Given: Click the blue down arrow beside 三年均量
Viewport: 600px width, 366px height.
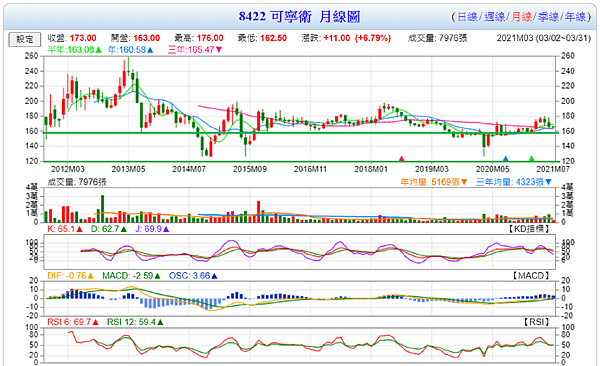Looking at the screenshot, I should click(548, 182).
